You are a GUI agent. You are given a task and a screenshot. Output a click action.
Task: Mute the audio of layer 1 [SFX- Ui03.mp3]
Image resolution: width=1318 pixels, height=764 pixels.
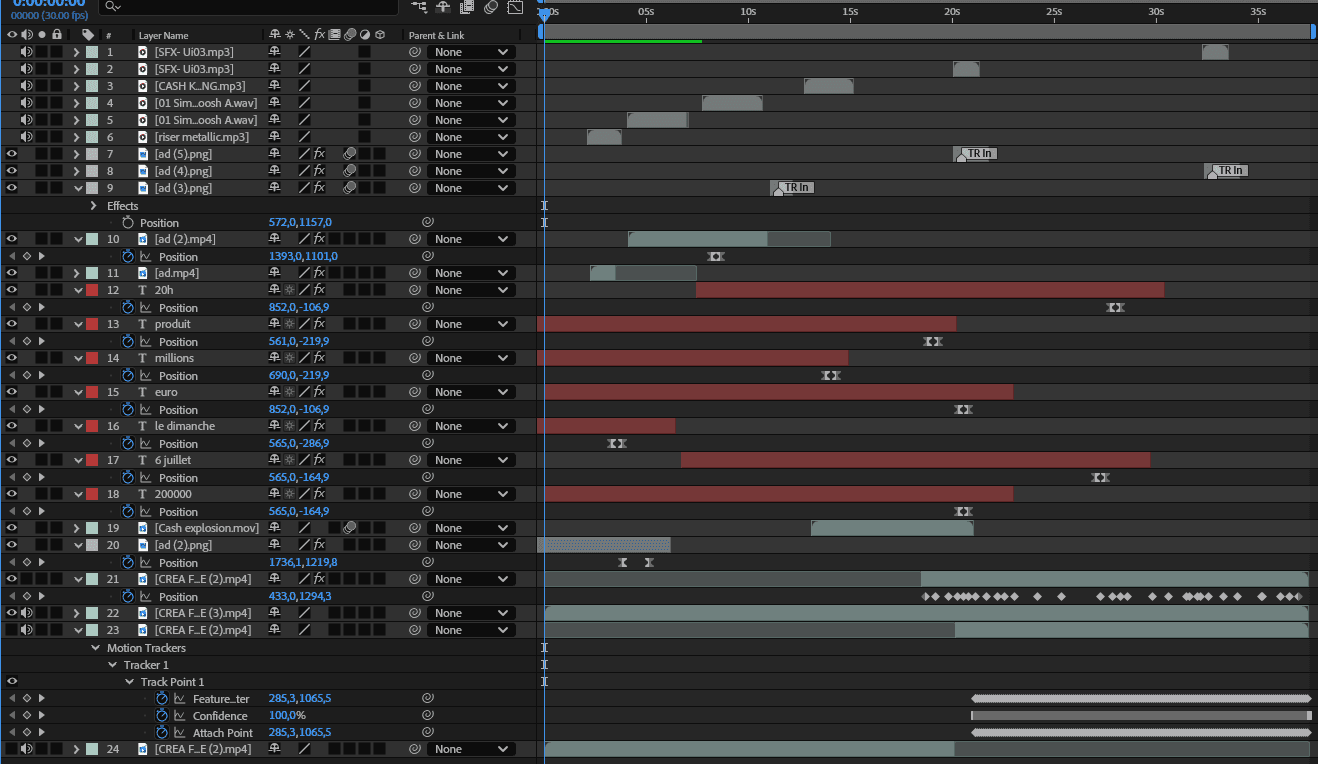(x=27, y=52)
